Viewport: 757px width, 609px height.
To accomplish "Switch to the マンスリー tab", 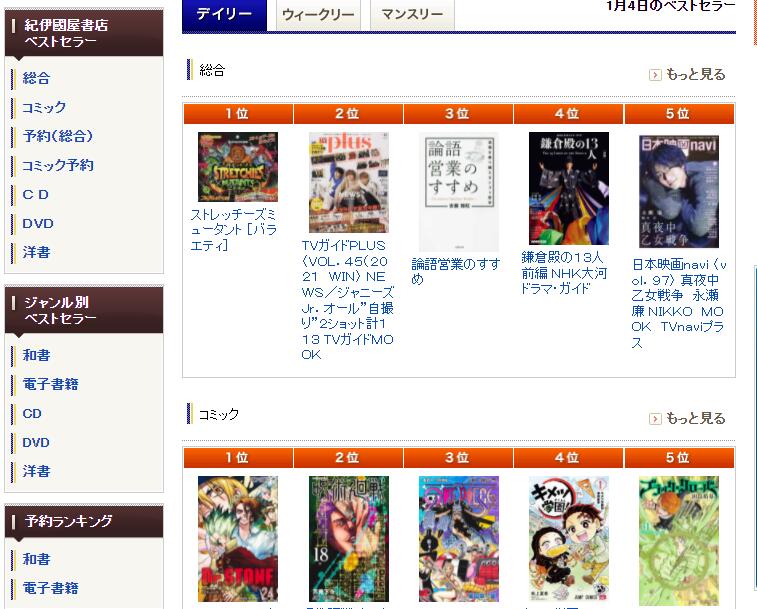I will pos(412,14).
